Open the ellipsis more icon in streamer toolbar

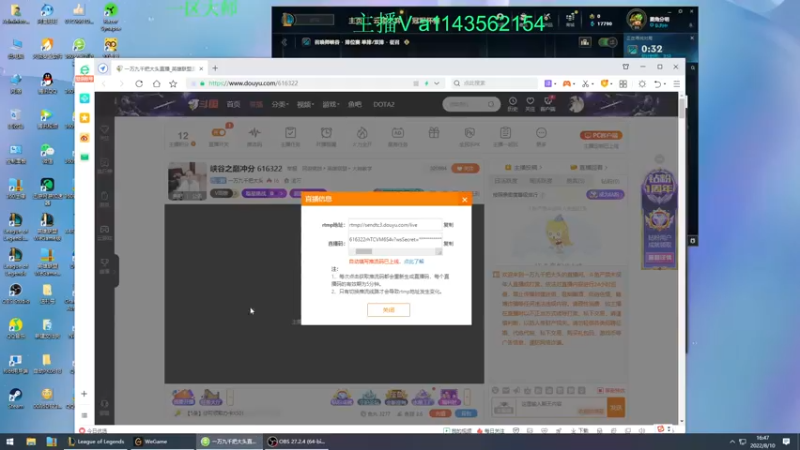pyautogui.click(x=541, y=133)
